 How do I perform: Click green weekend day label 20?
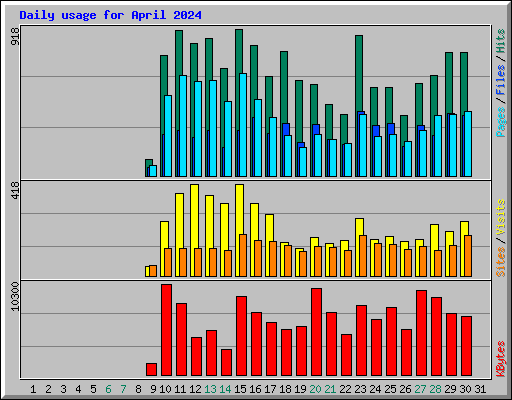tap(315, 389)
